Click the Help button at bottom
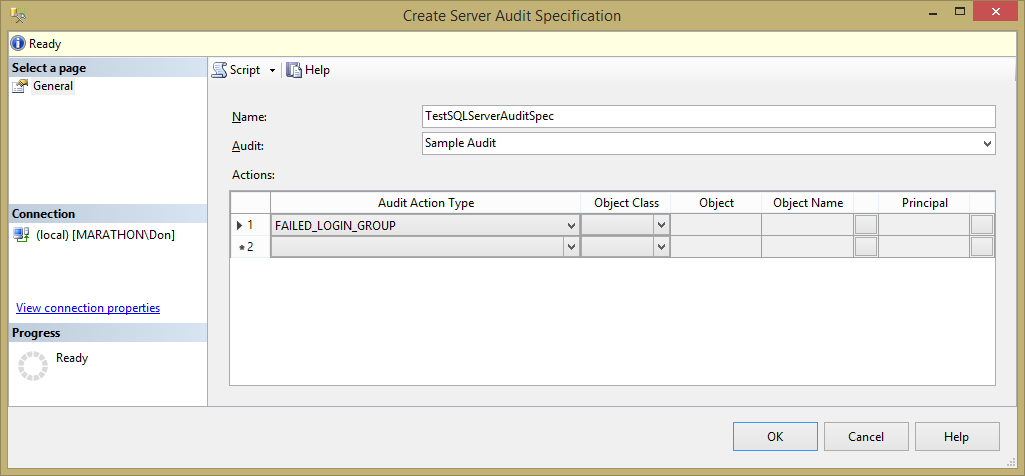This screenshot has height=476, width=1025. [x=956, y=437]
